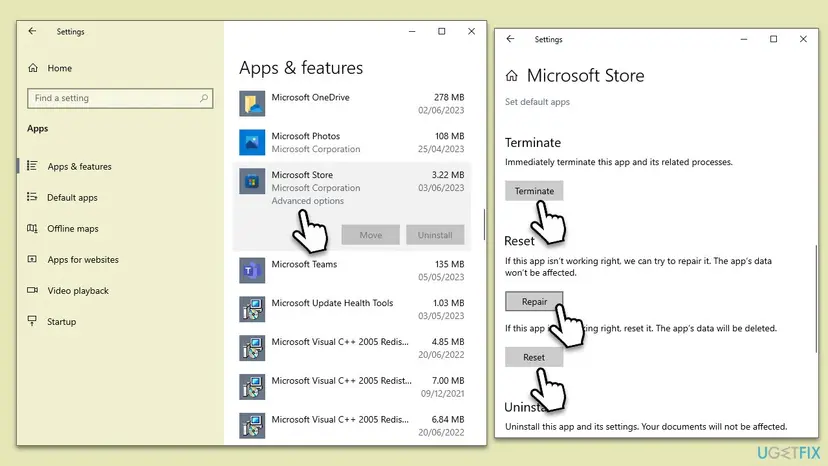Click back arrow in Microsoft Store settings window

tap(510, 39)
